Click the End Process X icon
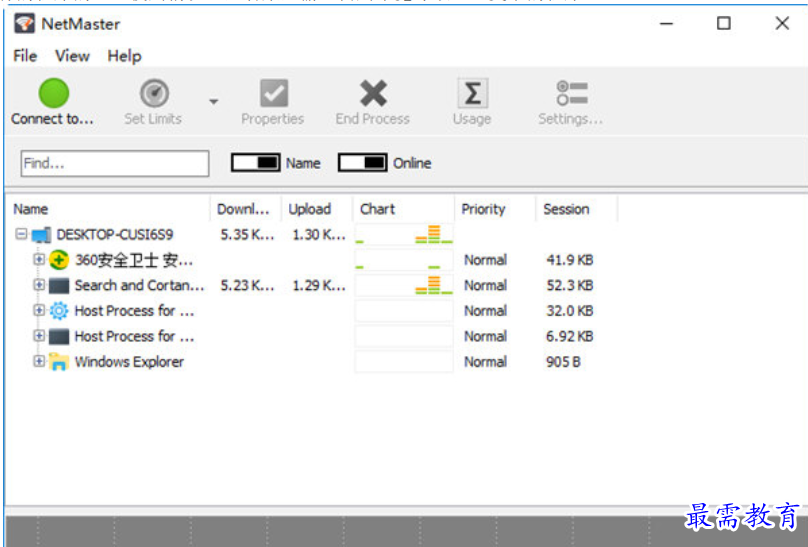Viewport: 808px width, 547px height. pyautogui.click(x=373, y=93)
